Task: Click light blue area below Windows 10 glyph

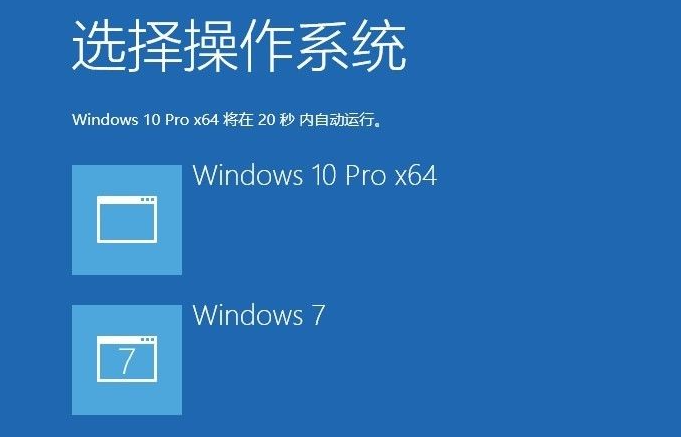Action: (127, 259)
